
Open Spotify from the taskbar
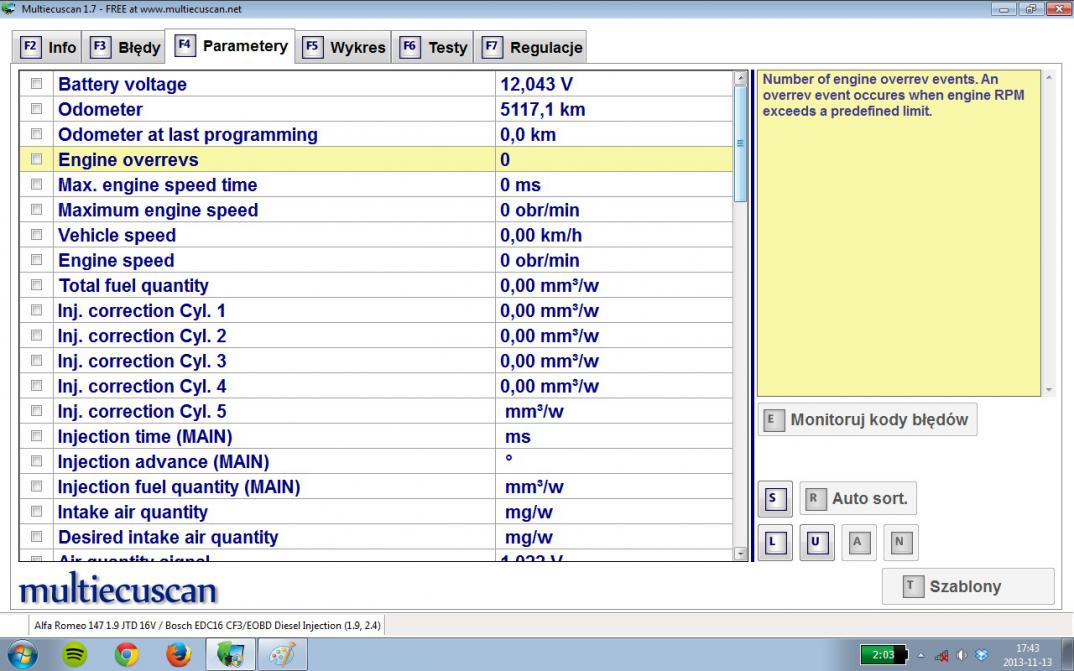point(74,655)
